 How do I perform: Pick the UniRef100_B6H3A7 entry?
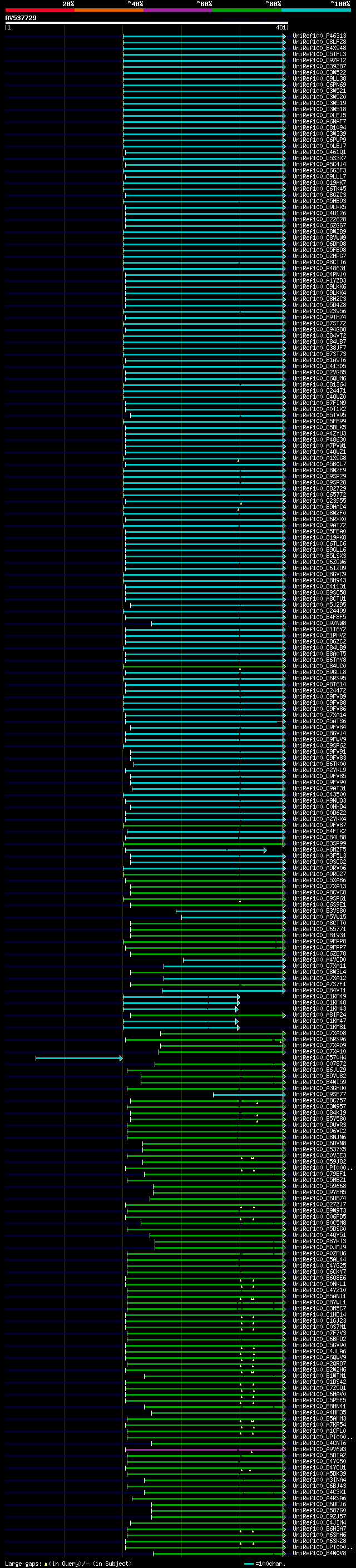(x=319, y=1529)
